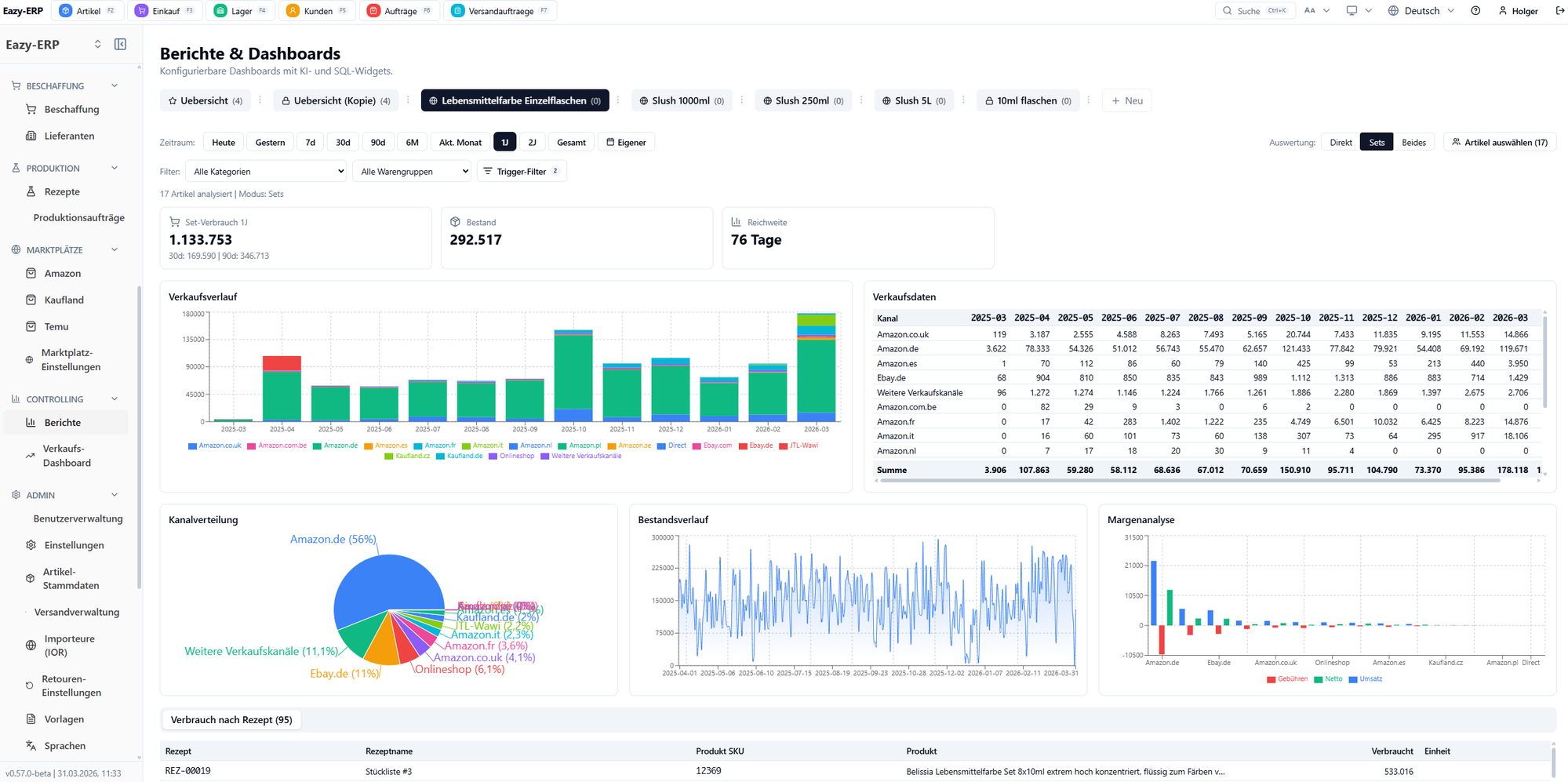Click the Beschaffung cart icon in sidebar

pos(31,109)
